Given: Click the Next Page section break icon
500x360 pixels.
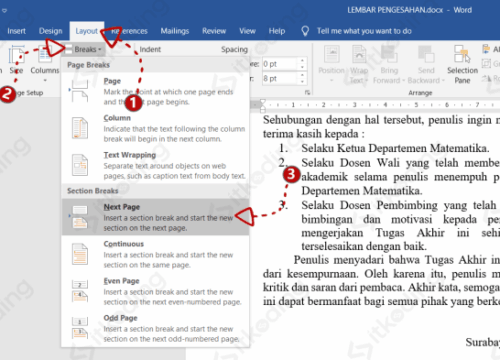Looking at the screenshot, I should click(x=80, y=217).
